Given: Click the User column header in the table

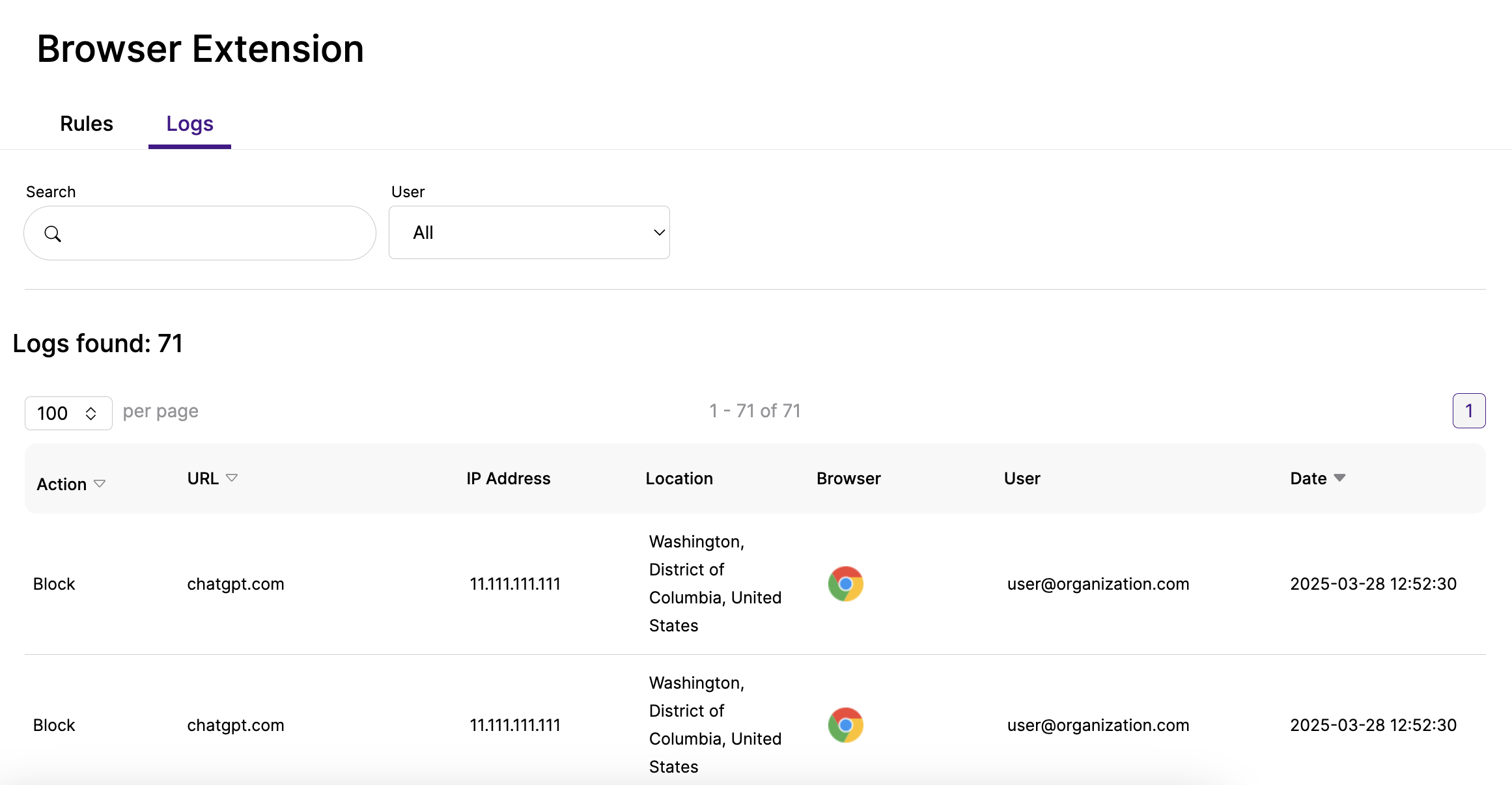Looking at the screenshot, I should point(1022,478).
